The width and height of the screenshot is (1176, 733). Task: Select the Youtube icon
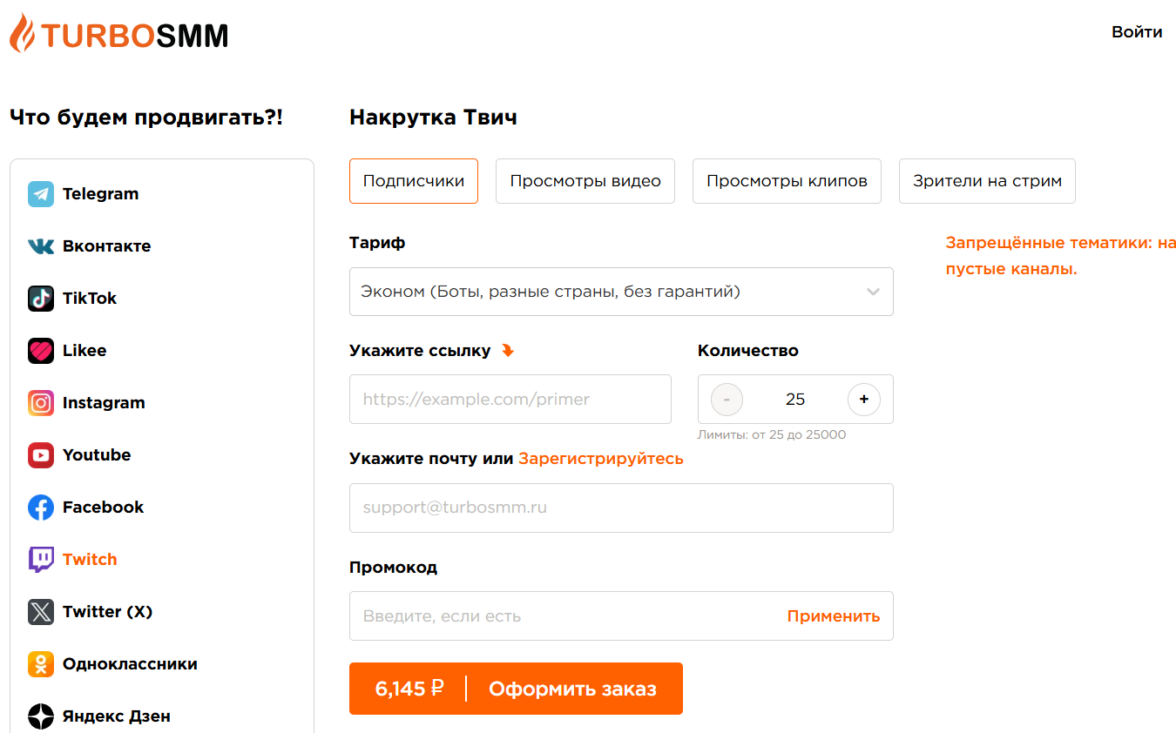pos(41,455)
